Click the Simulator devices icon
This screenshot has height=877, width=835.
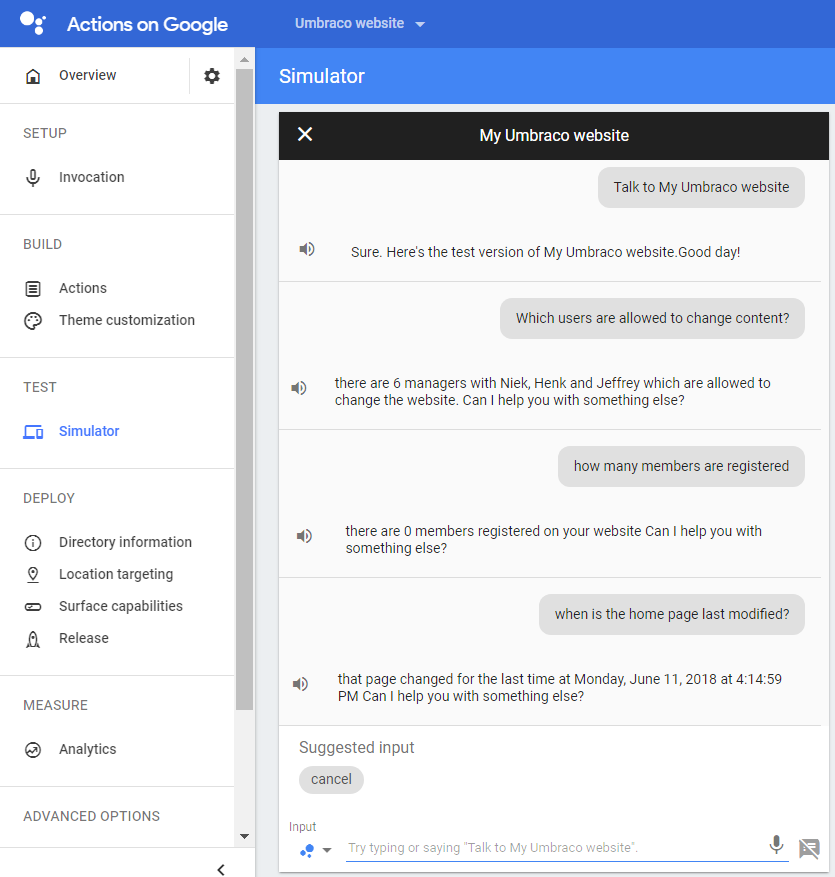[x=33, y=432]
